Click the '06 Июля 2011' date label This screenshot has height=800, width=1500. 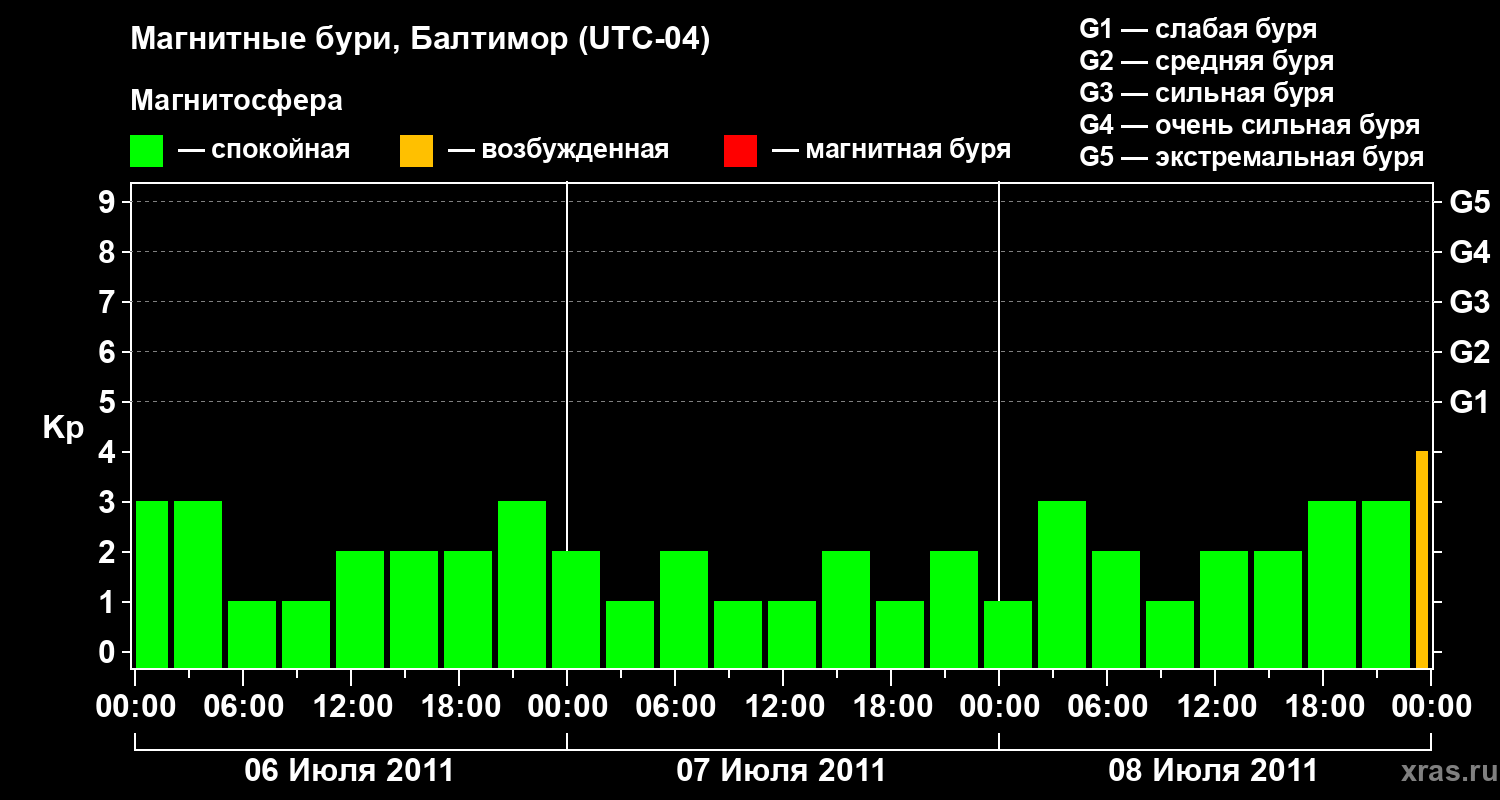[349, 771]
